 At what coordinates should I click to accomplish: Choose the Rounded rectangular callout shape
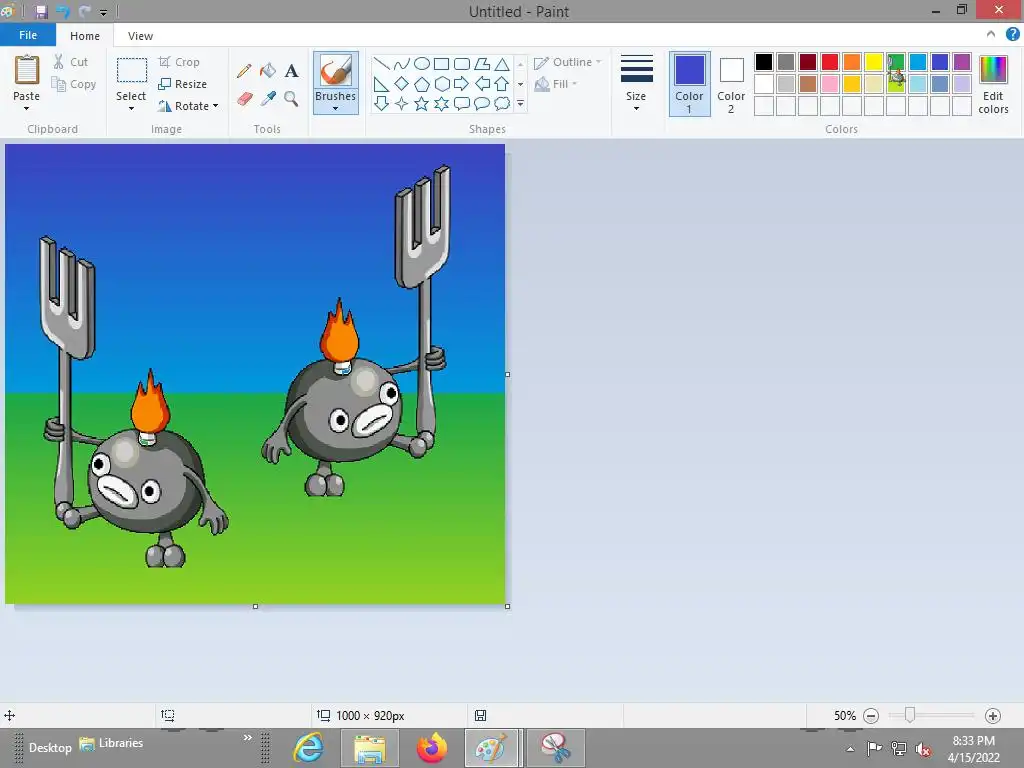[x=462, y=103]
